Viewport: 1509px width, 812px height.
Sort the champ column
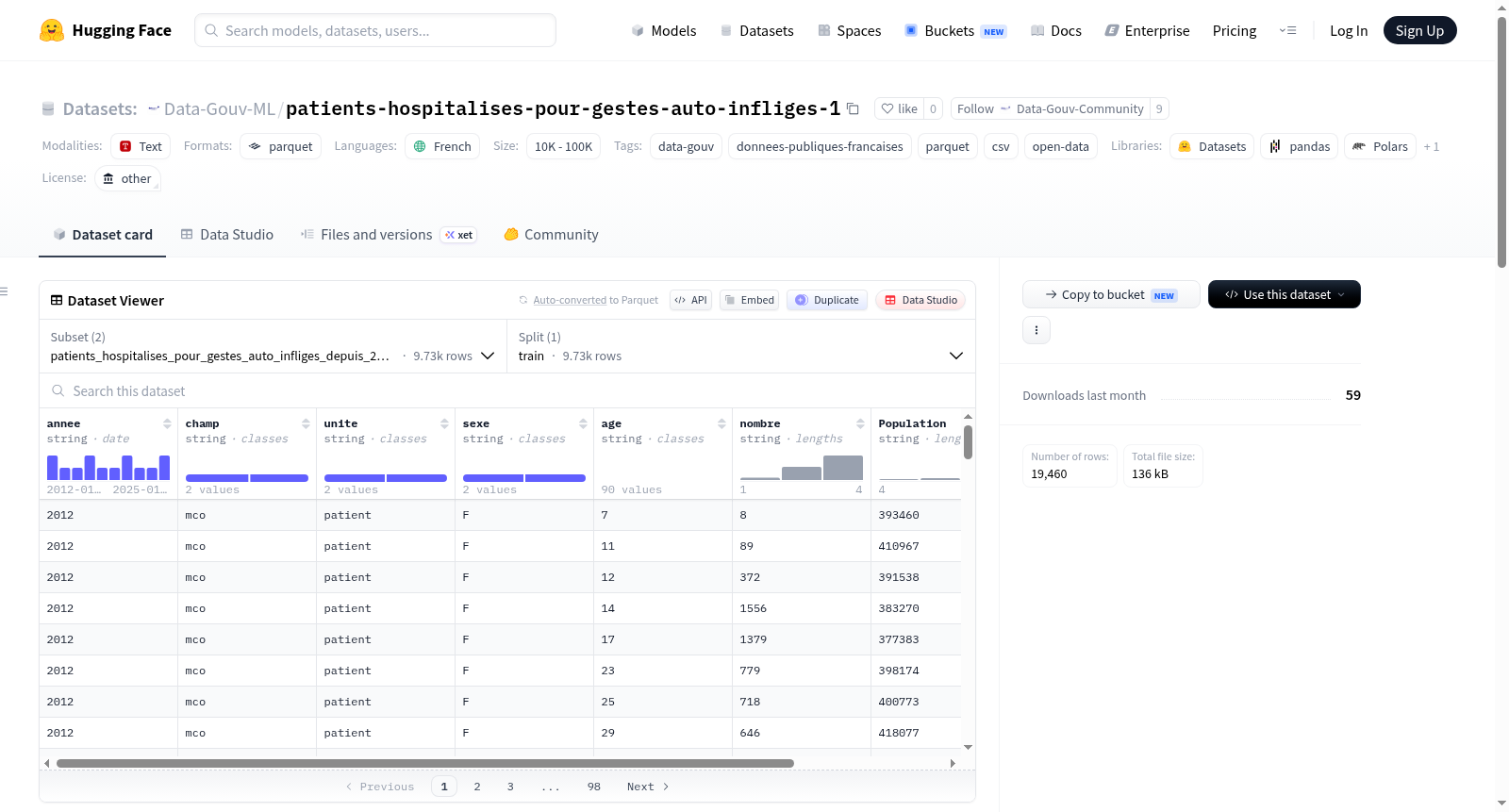tap(306, 423)
